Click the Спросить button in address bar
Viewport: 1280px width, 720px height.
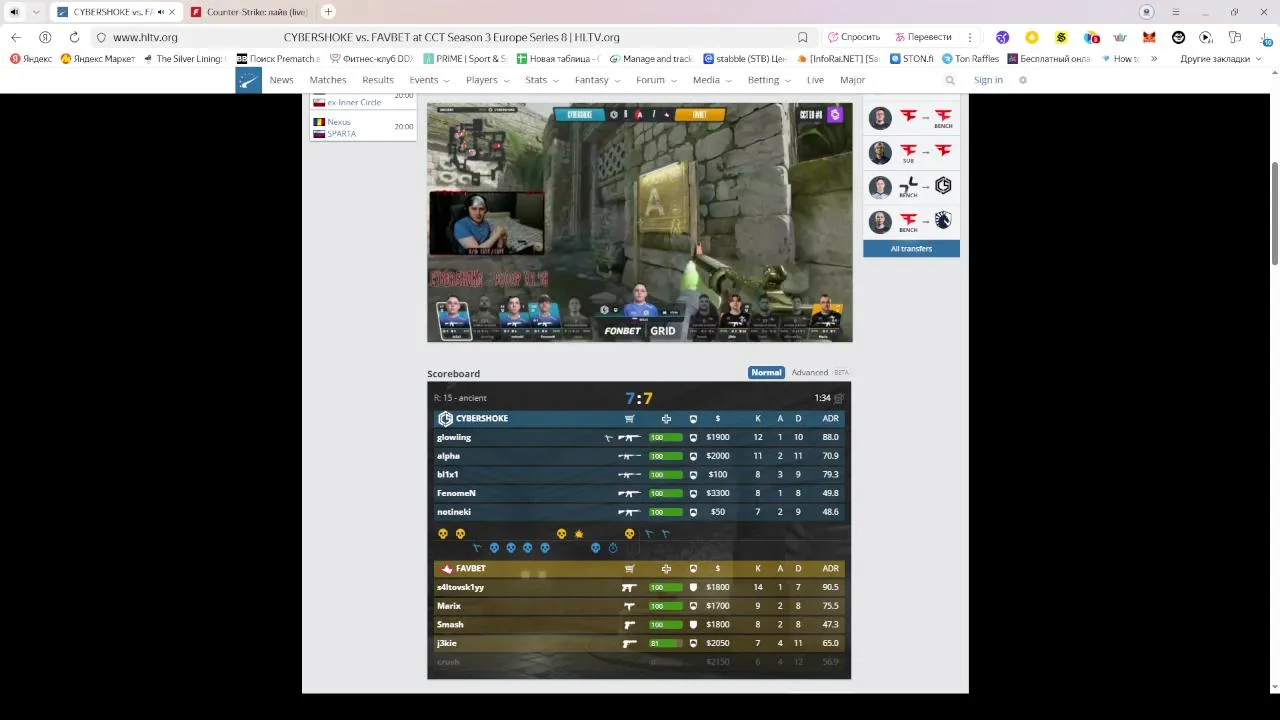point(854,37)
